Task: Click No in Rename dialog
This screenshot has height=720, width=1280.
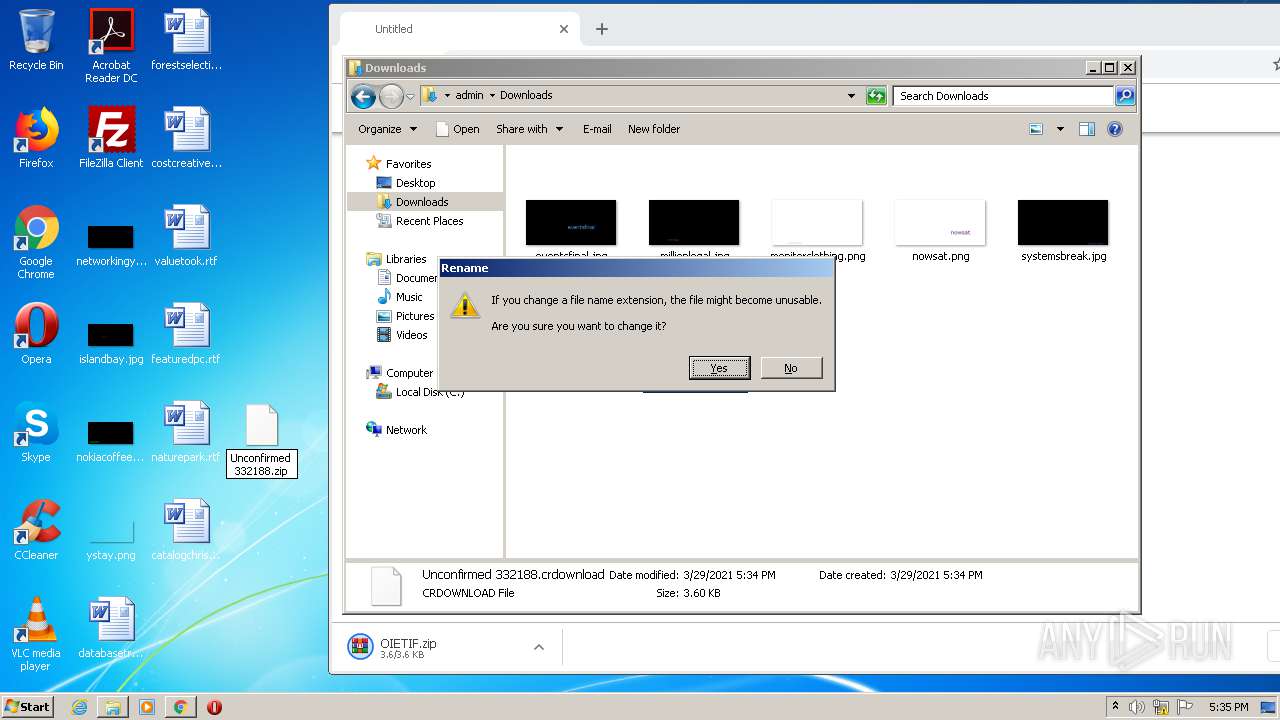Action: pyautogui.click(x=791, y=368)
